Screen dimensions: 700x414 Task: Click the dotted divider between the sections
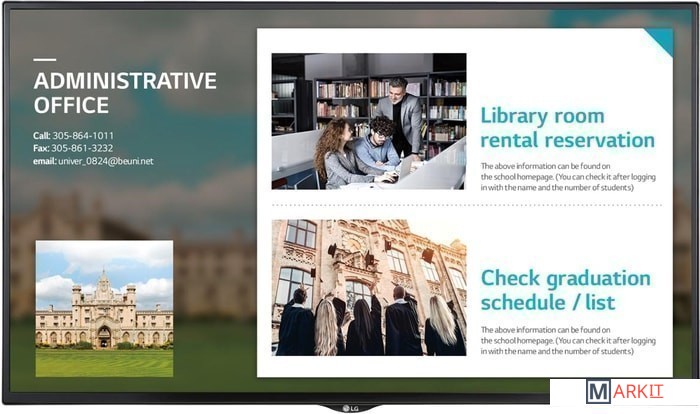pyautogui.click(x=466, y=205)
